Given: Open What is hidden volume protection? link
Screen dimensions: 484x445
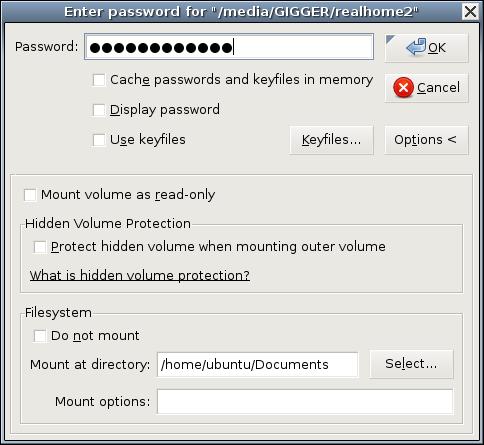Looking at the screenshot, I should (x=140, y=275).
